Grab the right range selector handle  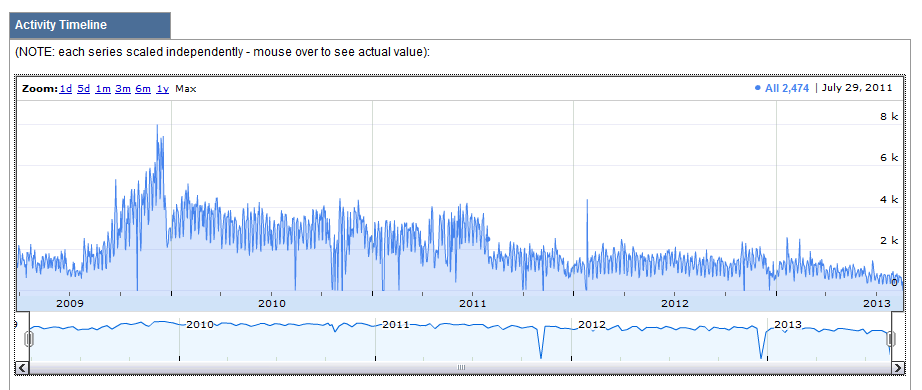(x=891, y=339)
